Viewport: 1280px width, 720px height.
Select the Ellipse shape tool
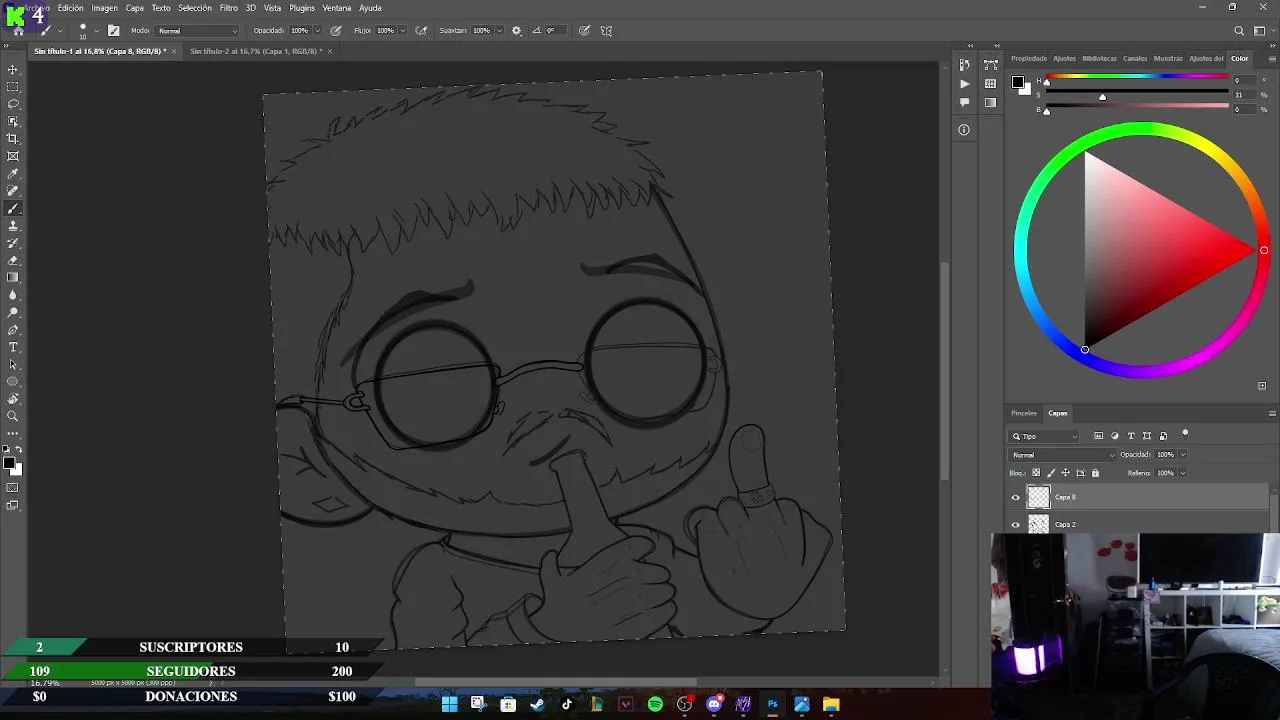pos(13,382)
